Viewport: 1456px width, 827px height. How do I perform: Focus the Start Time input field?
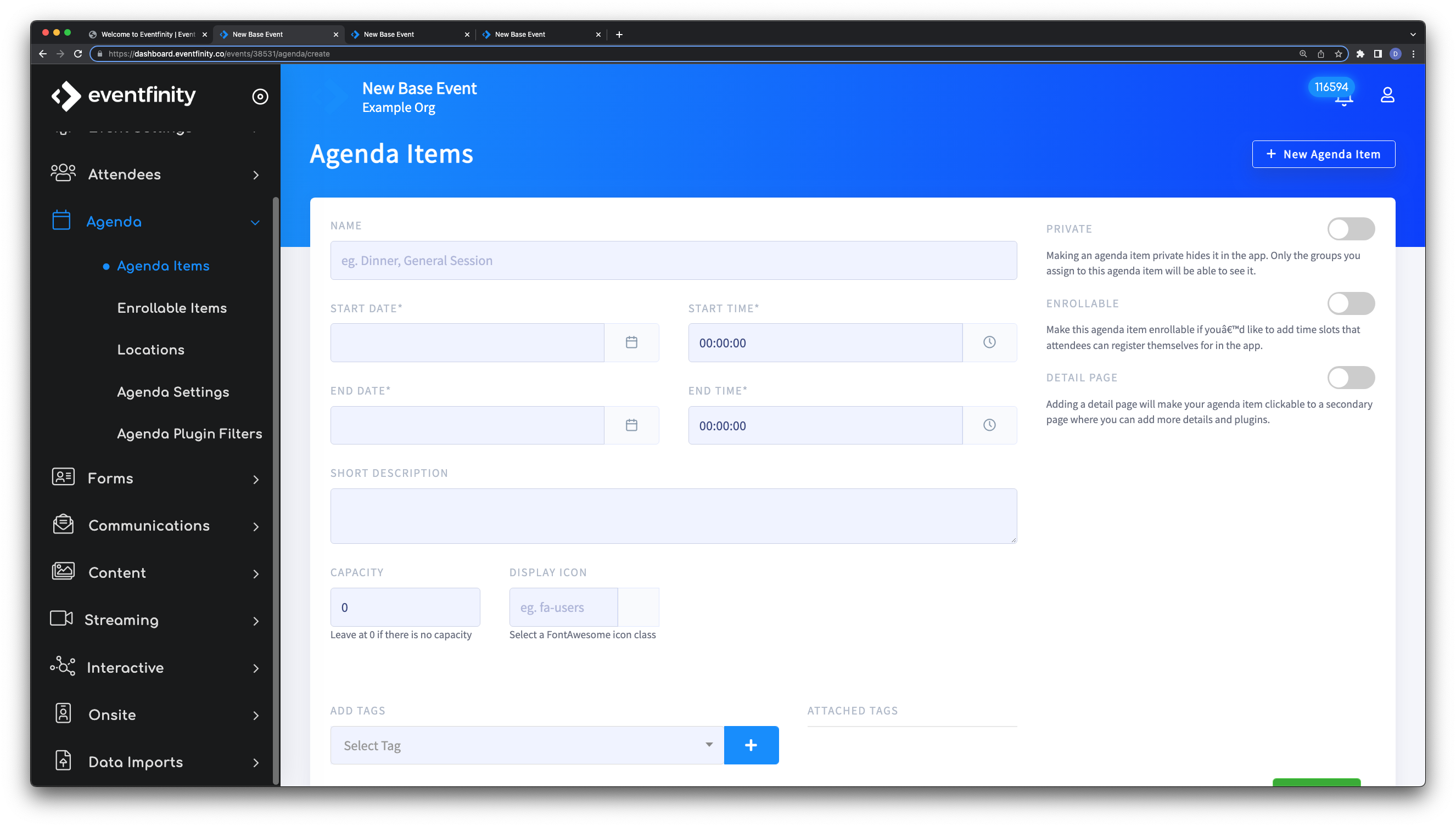point(825,342)
